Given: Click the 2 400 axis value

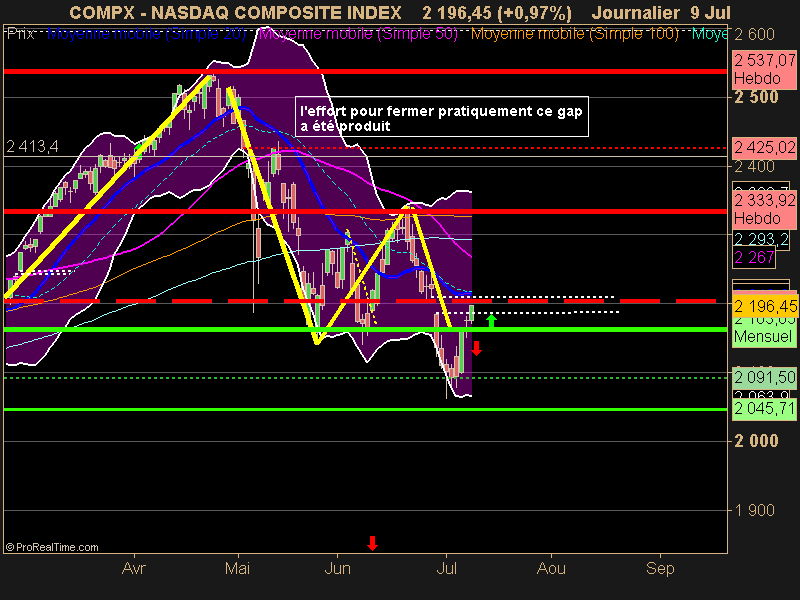Looking at the screenshot, I should point(754,166).
